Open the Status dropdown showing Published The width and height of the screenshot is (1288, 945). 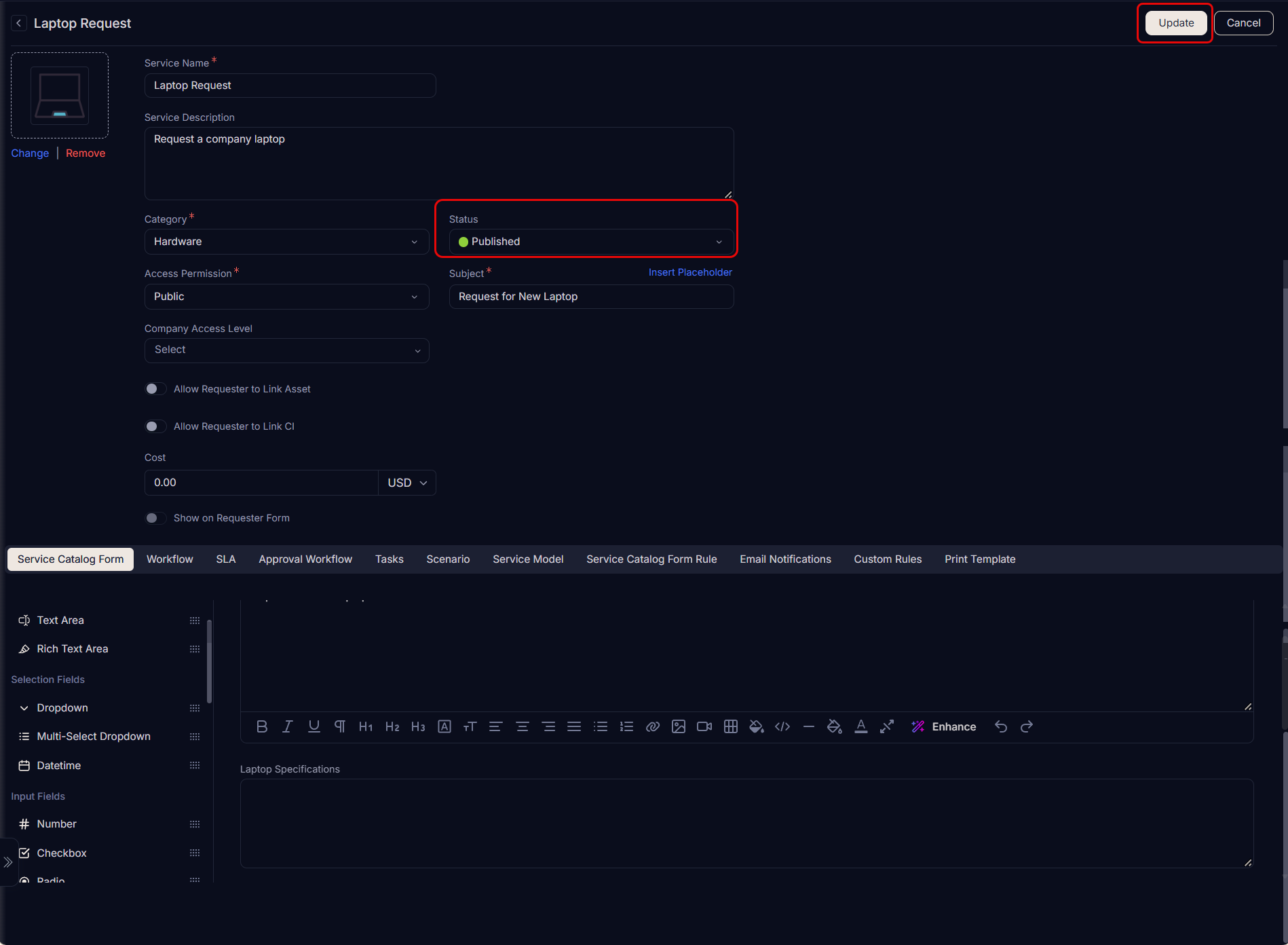coord(591,242)
